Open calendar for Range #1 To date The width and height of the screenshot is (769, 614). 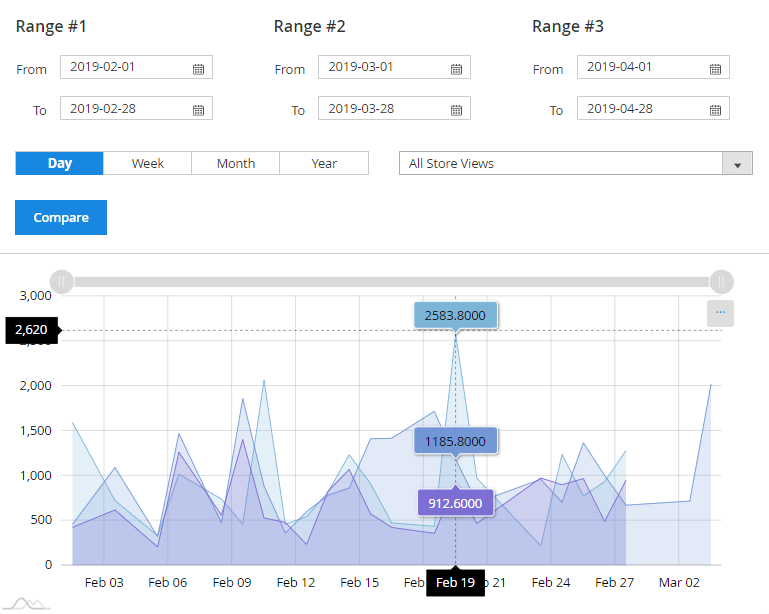pos(198,109)
